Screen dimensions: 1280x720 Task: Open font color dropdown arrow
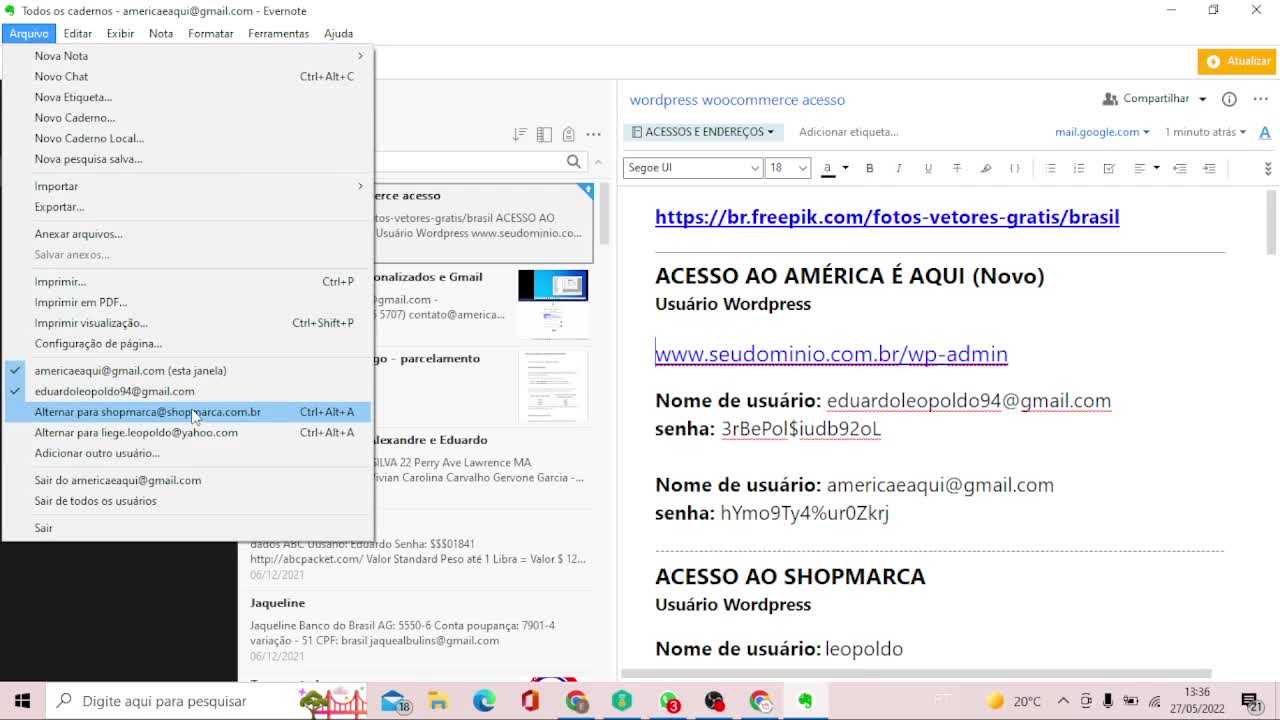(845, 168)
